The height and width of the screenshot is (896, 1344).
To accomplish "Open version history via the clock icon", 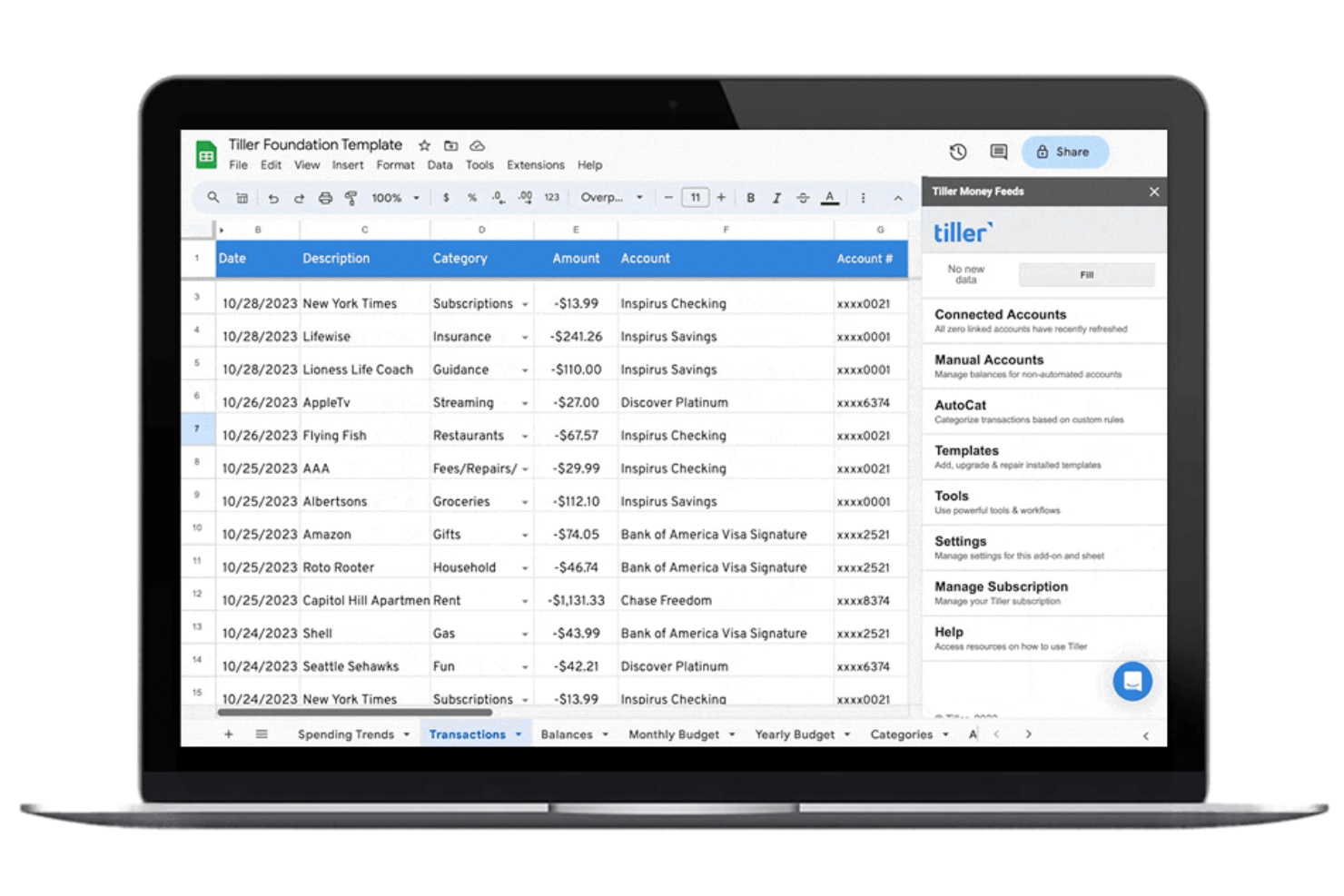I will point(956,152).
